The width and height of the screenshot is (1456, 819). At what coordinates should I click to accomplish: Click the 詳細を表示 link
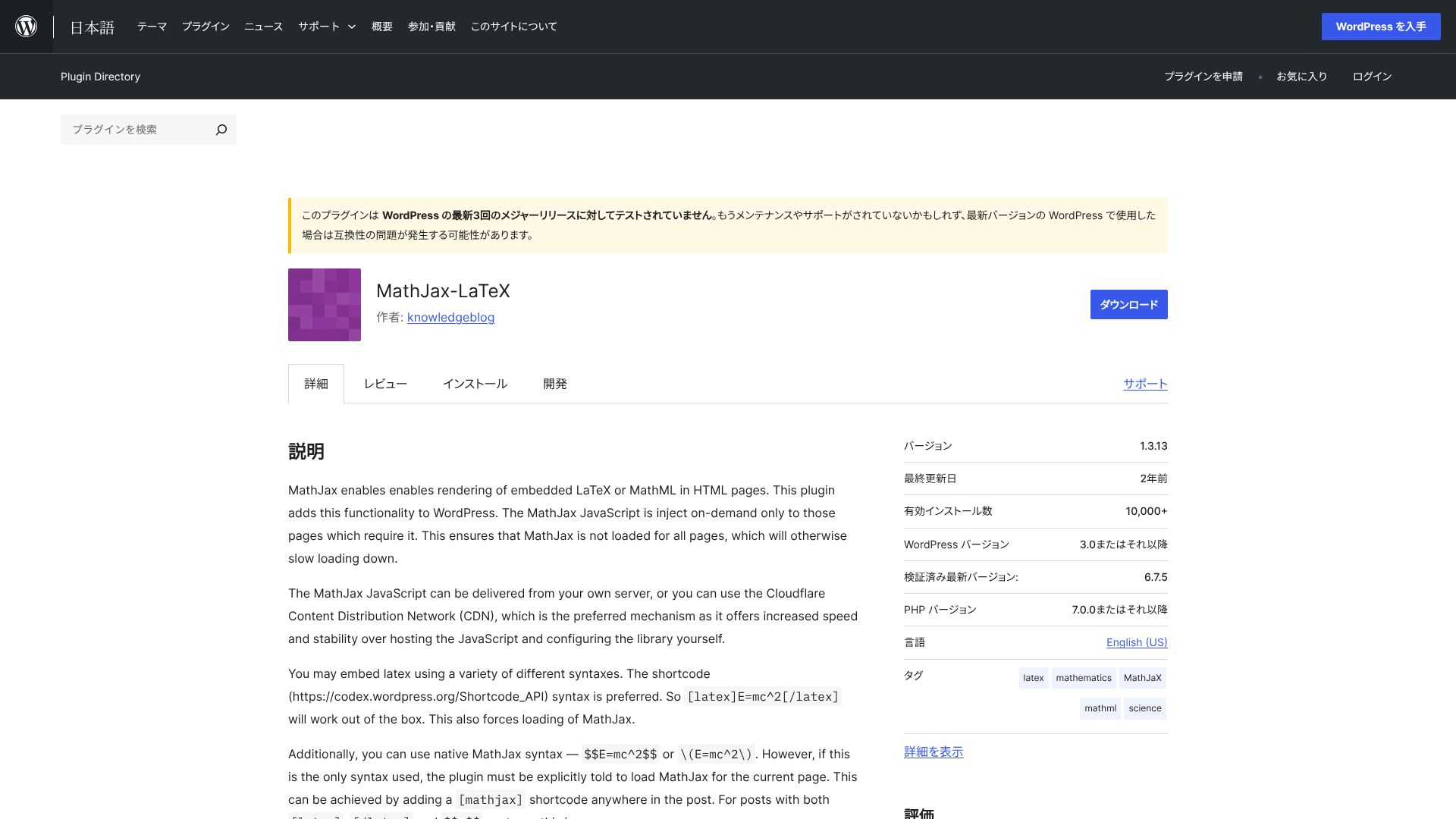click(934, 752)
